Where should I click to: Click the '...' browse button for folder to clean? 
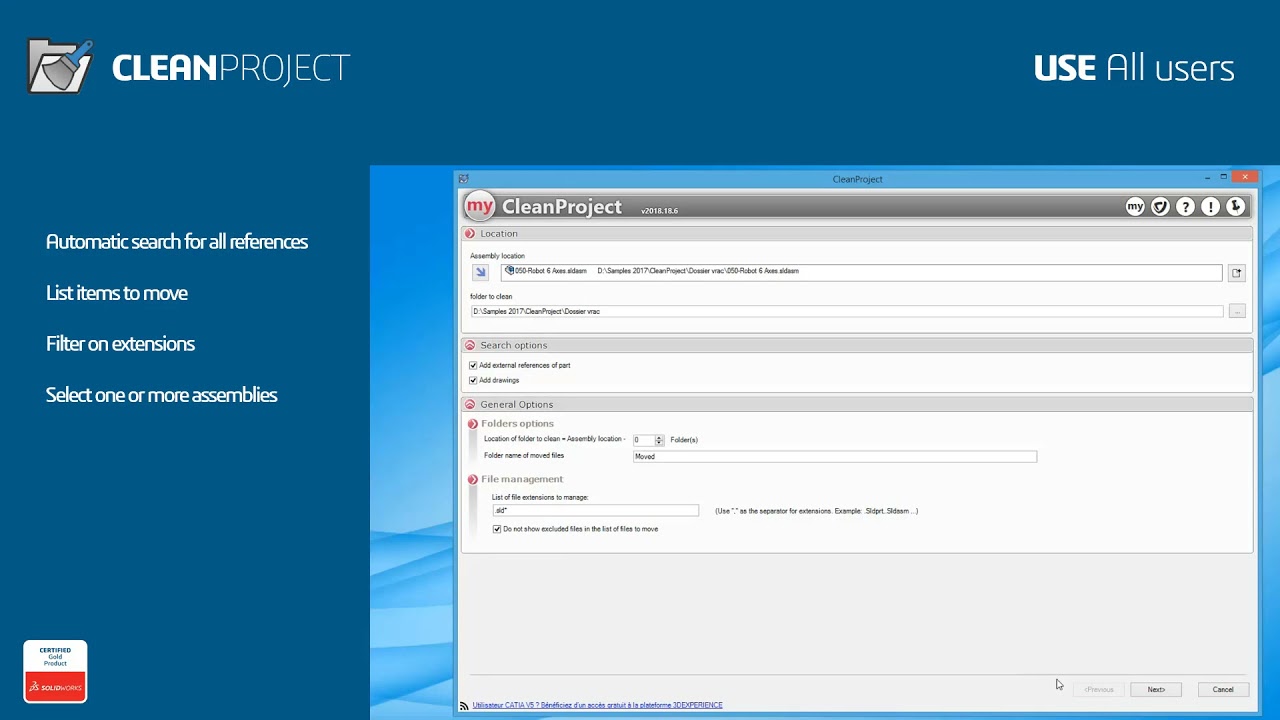[x=1237, y=311]
